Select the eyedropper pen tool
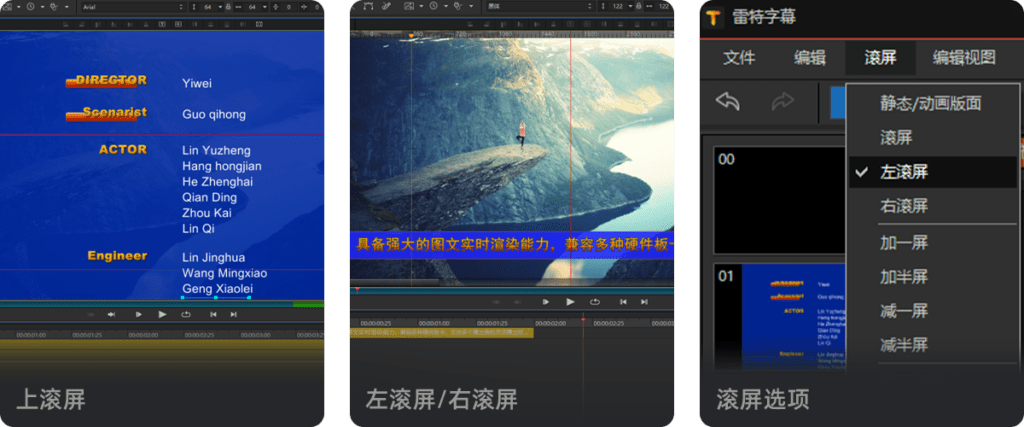The image size is (1024, 427). pos(387,7)
